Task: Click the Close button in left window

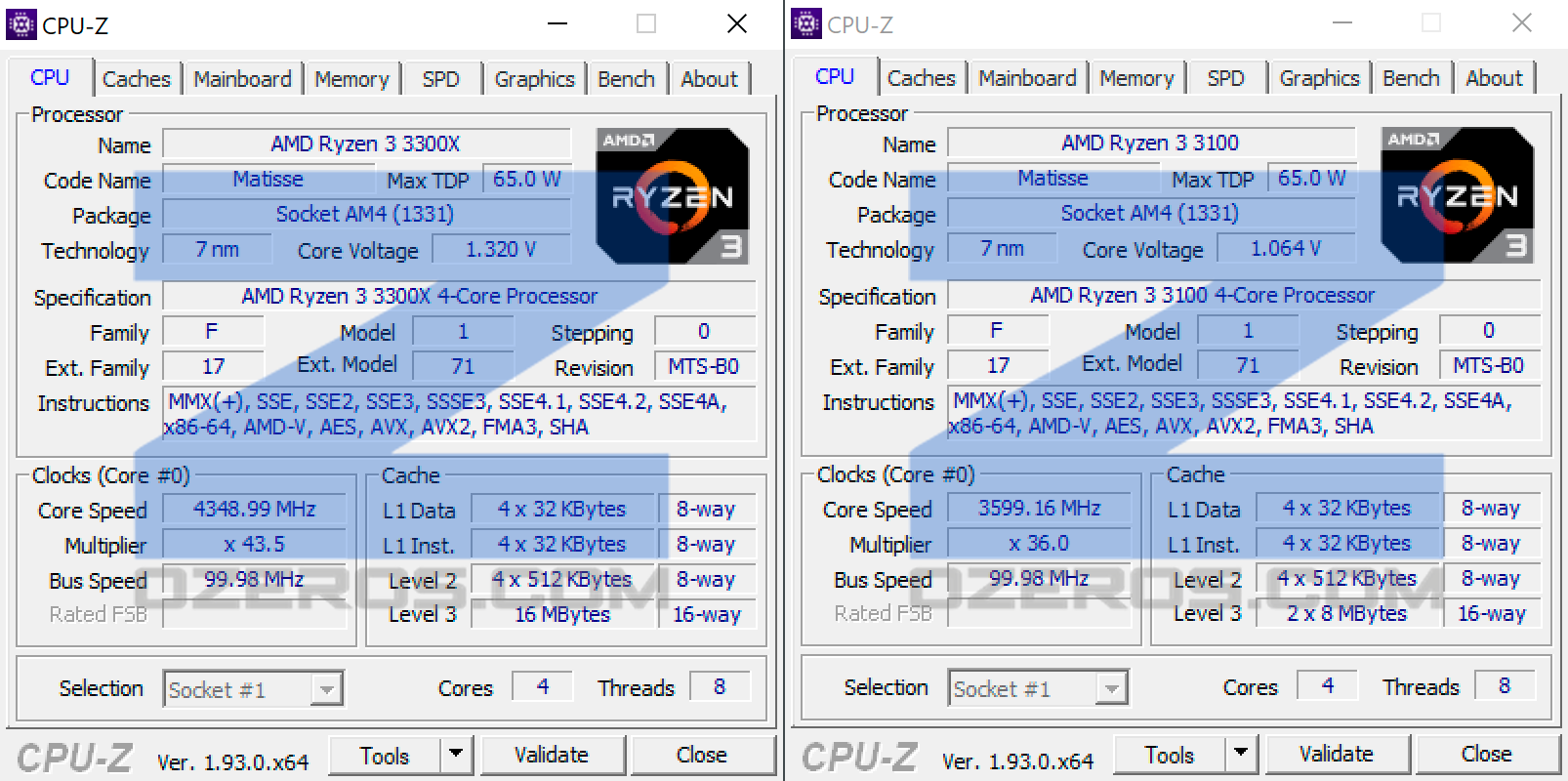Action: click(x=702, y=755)
